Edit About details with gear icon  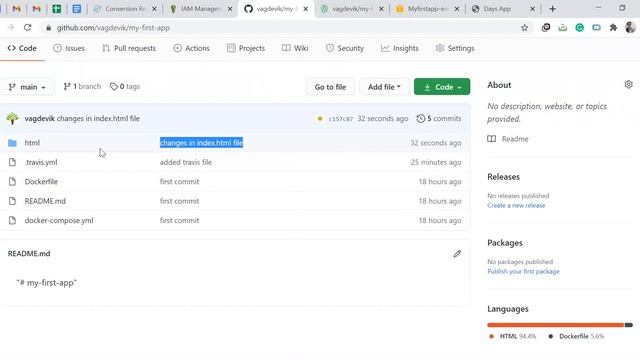[629, 84]
